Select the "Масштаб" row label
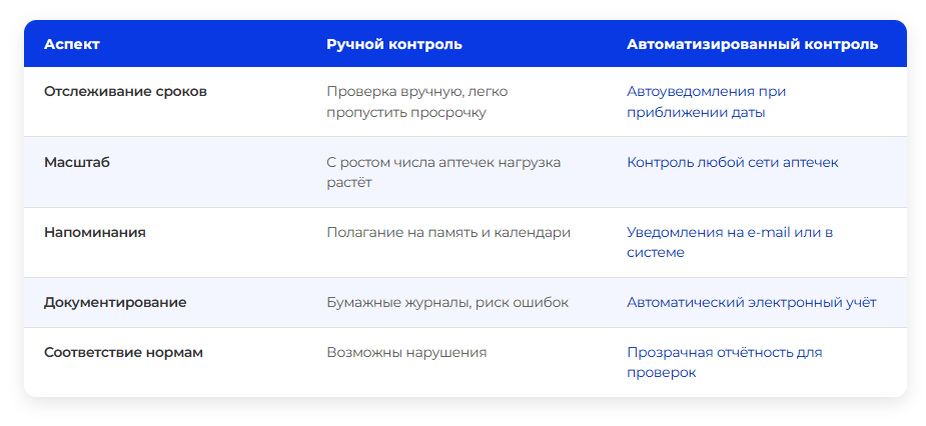This screenshot has height=426, width=926. 77,162
